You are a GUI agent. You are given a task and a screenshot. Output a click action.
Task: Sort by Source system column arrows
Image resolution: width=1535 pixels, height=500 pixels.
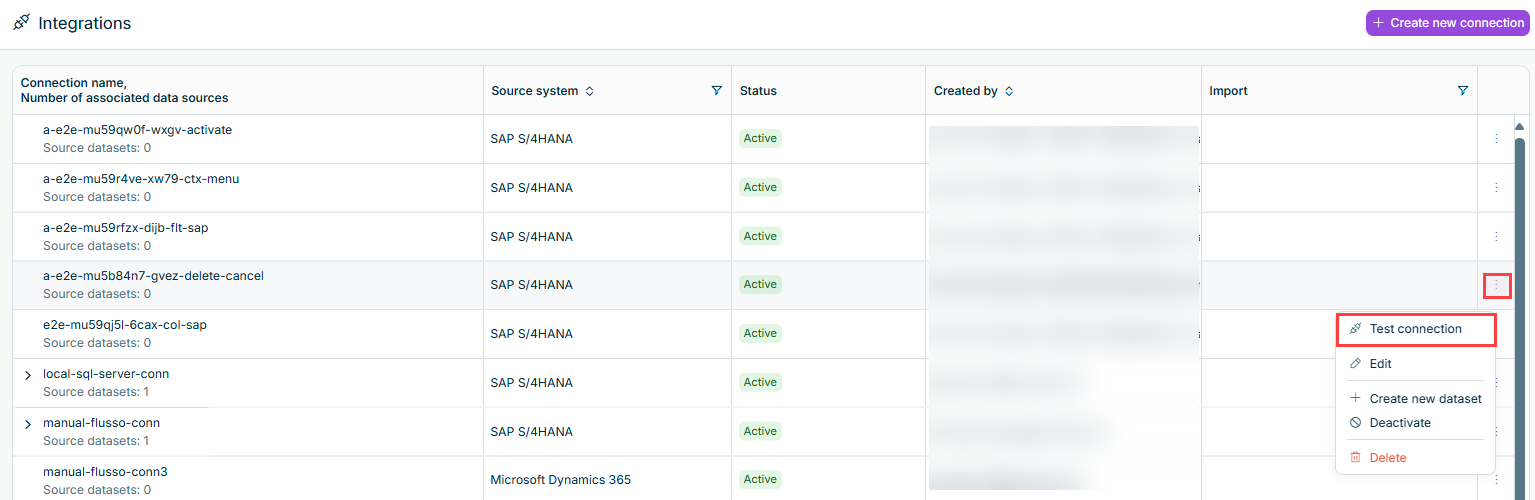point(590,91)
